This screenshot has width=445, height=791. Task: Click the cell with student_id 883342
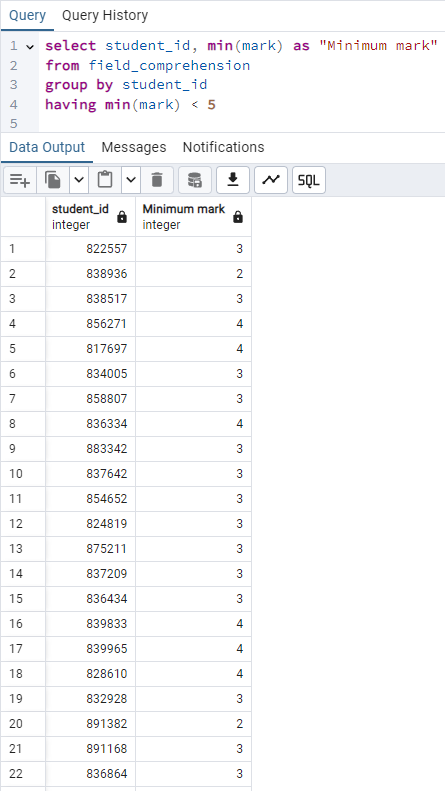pyautogui.click(x=90, y=449)
